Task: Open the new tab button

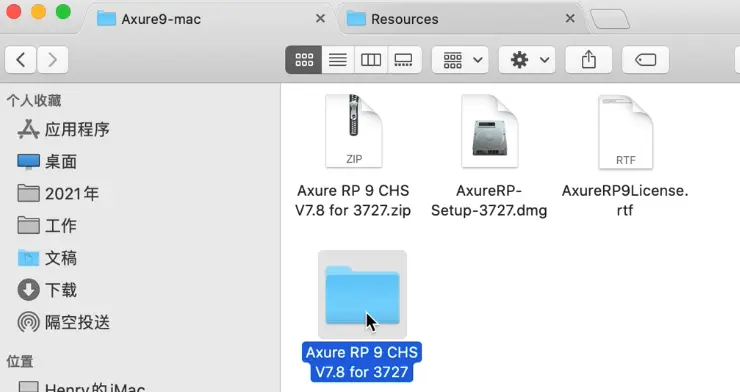Action: click(610, 19)
